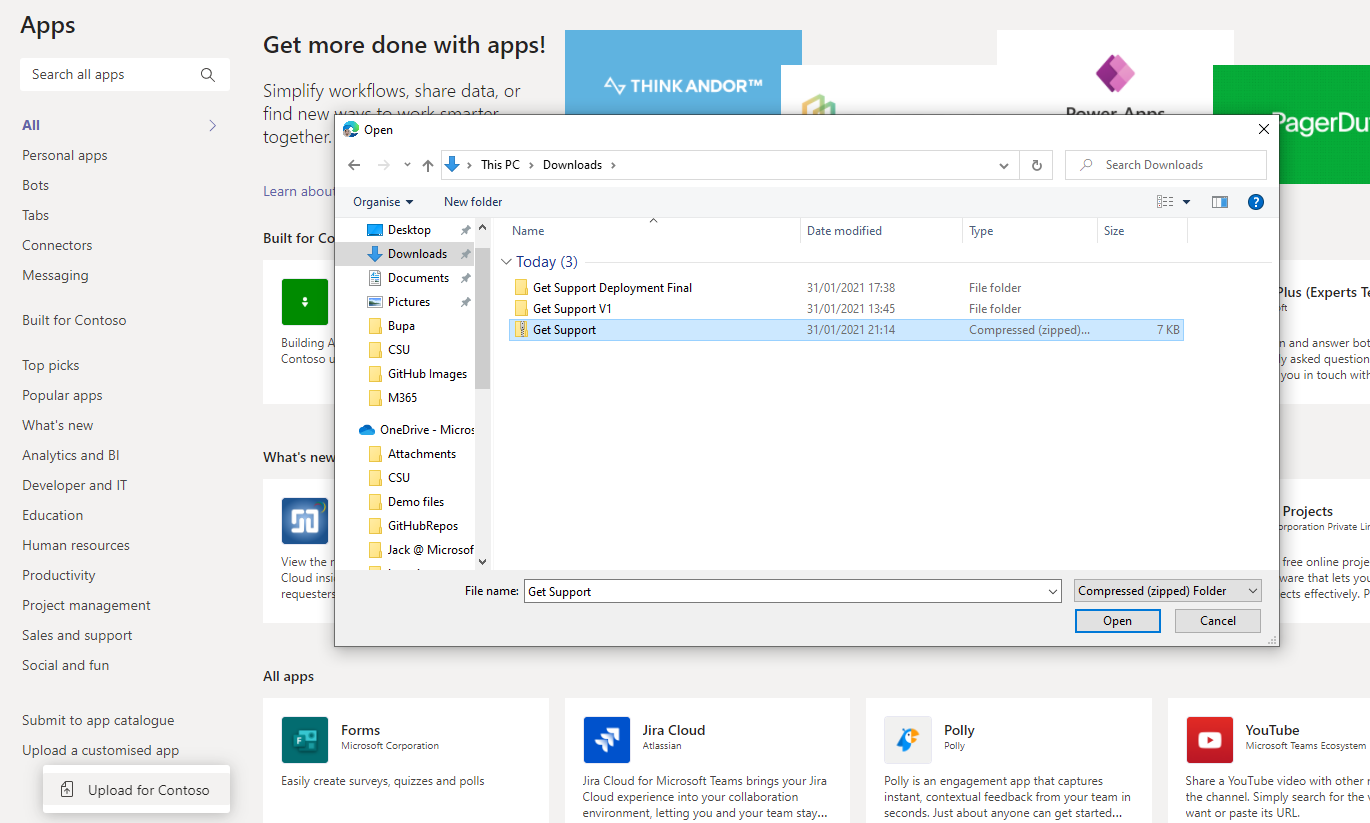Click the Get Support zip file icon
The height and width of the screenshot is (823, 1370).
coord(521,329)
